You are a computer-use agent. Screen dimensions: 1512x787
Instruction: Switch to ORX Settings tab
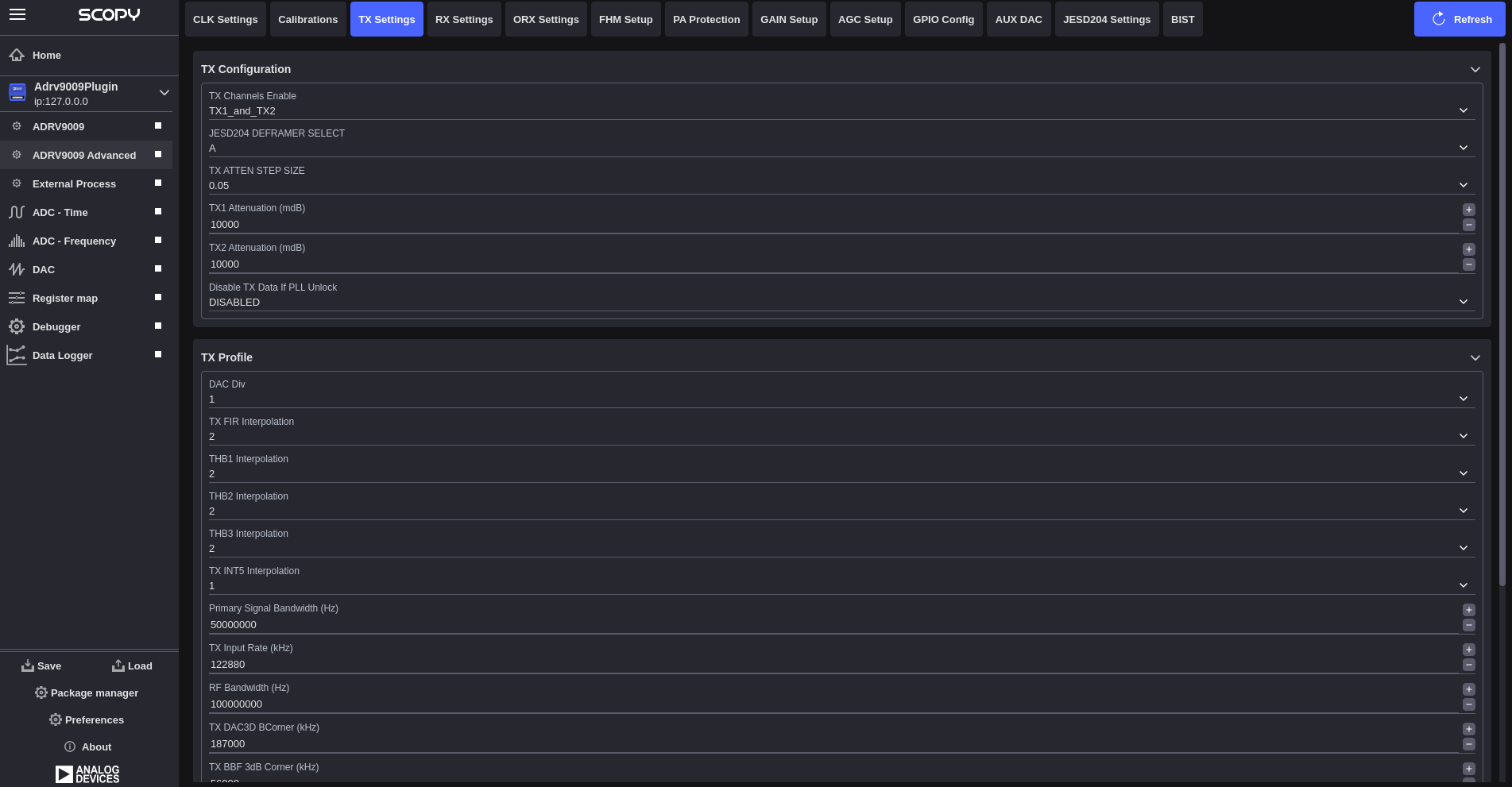[x=546, y=19]
